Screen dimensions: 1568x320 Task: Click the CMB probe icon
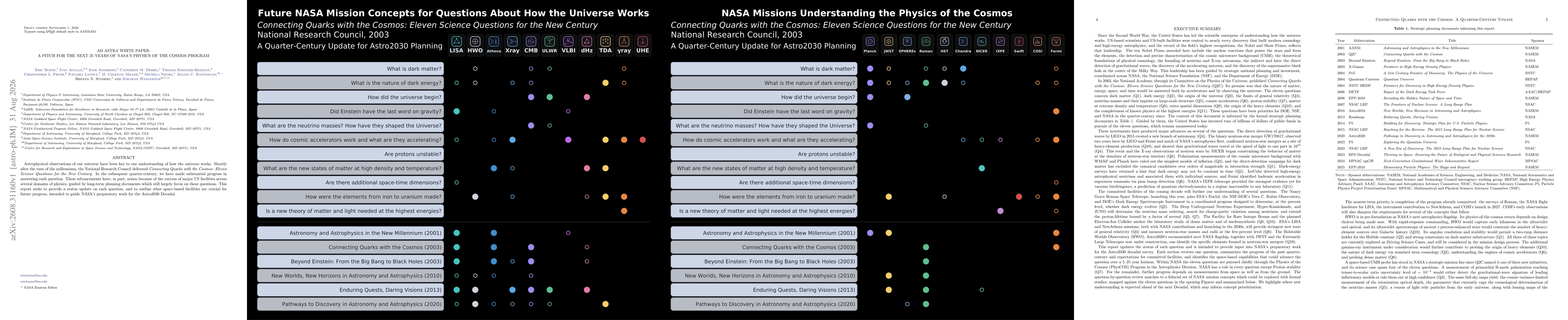pos(531,41)
